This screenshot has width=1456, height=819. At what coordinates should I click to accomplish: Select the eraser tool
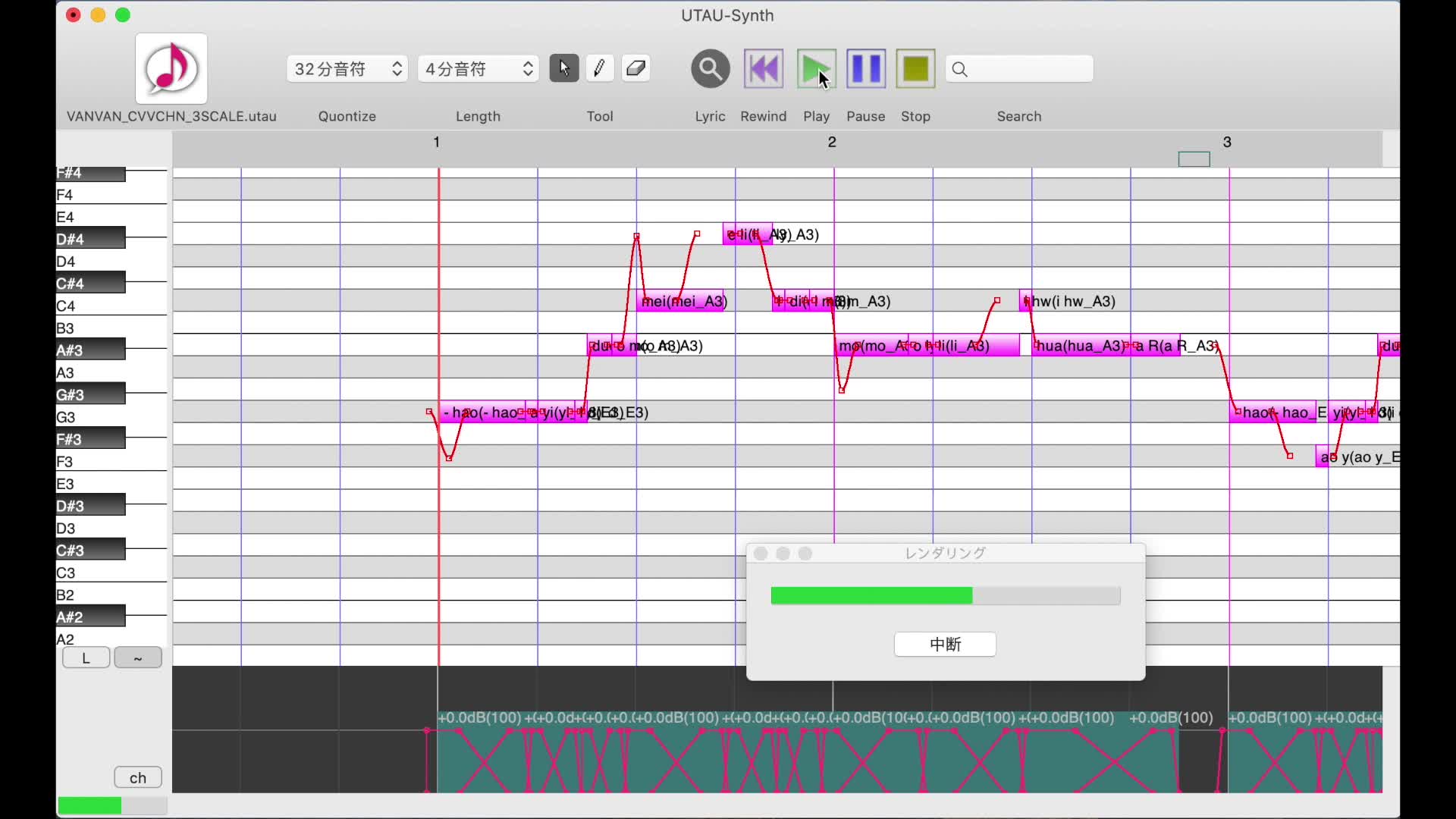635,68
